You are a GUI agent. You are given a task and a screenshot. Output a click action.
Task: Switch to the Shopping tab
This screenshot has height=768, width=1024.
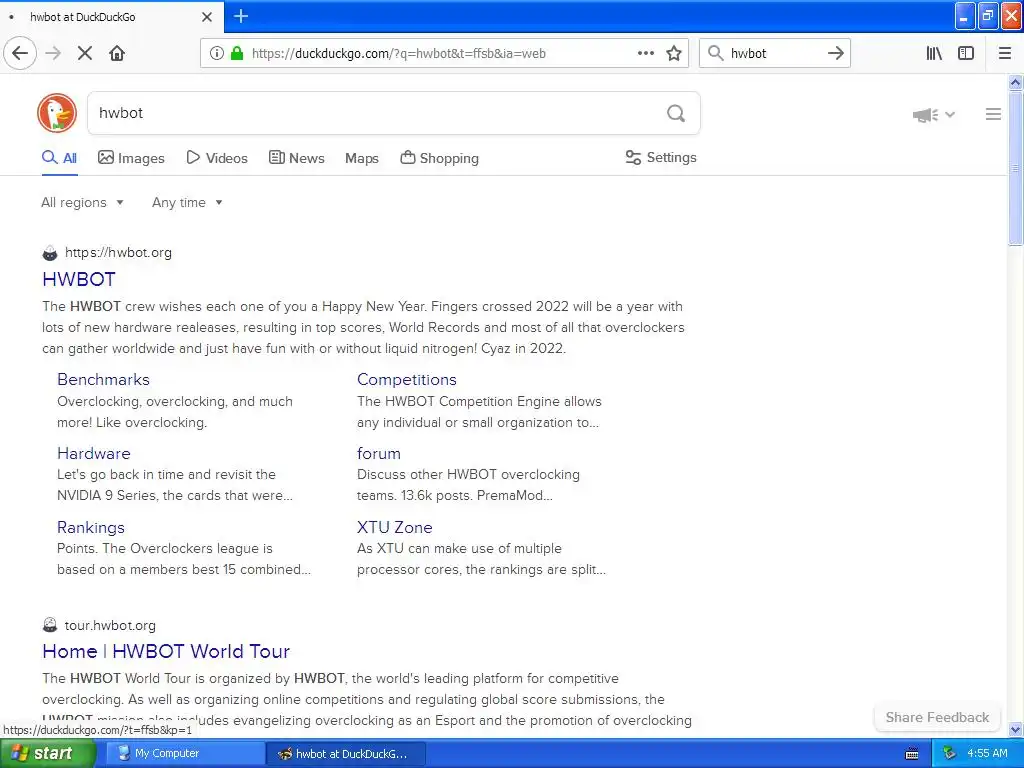[440, 158]
